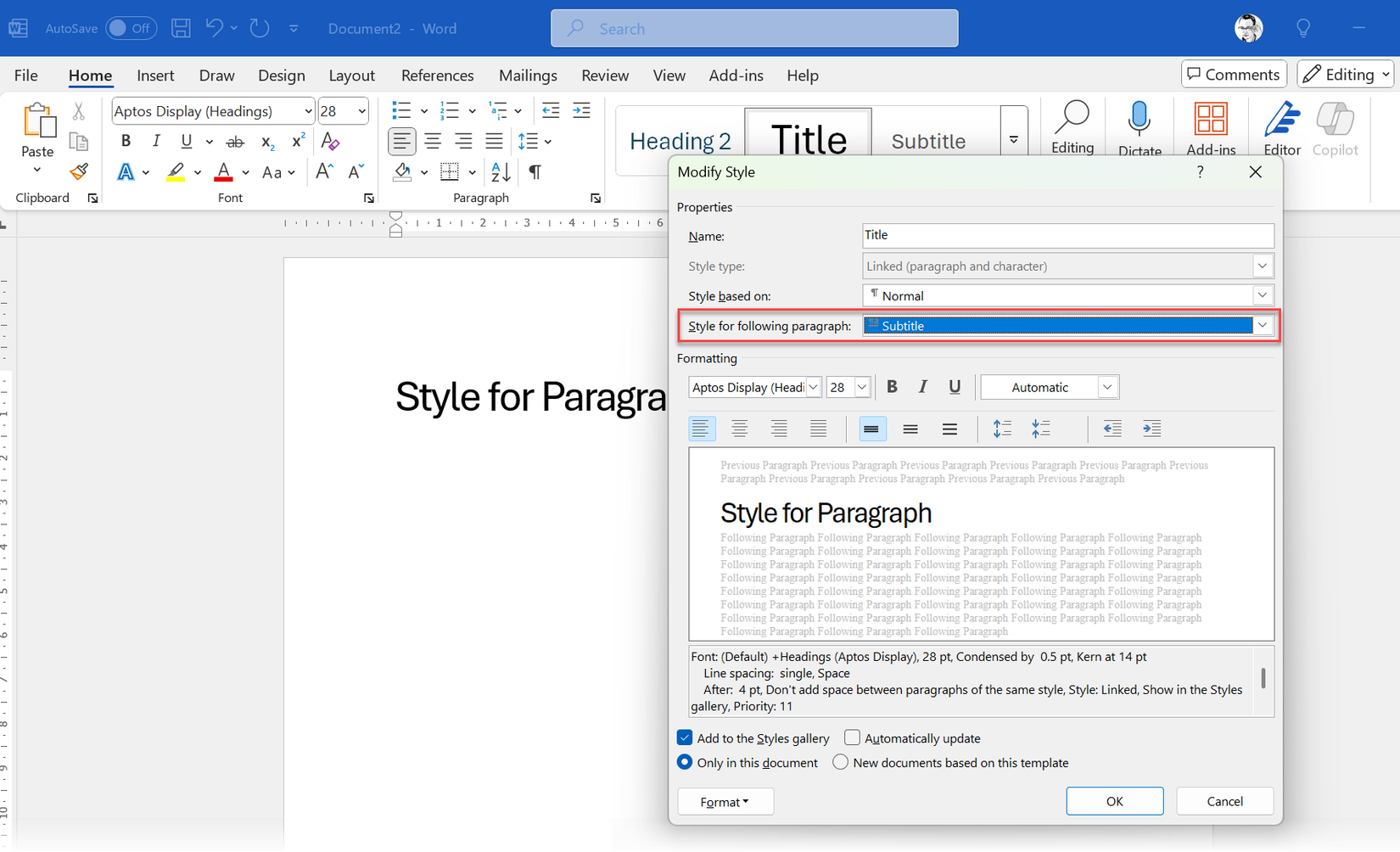Select the Format Painter tool
The image size is (1400, 852).
[79, 171]
